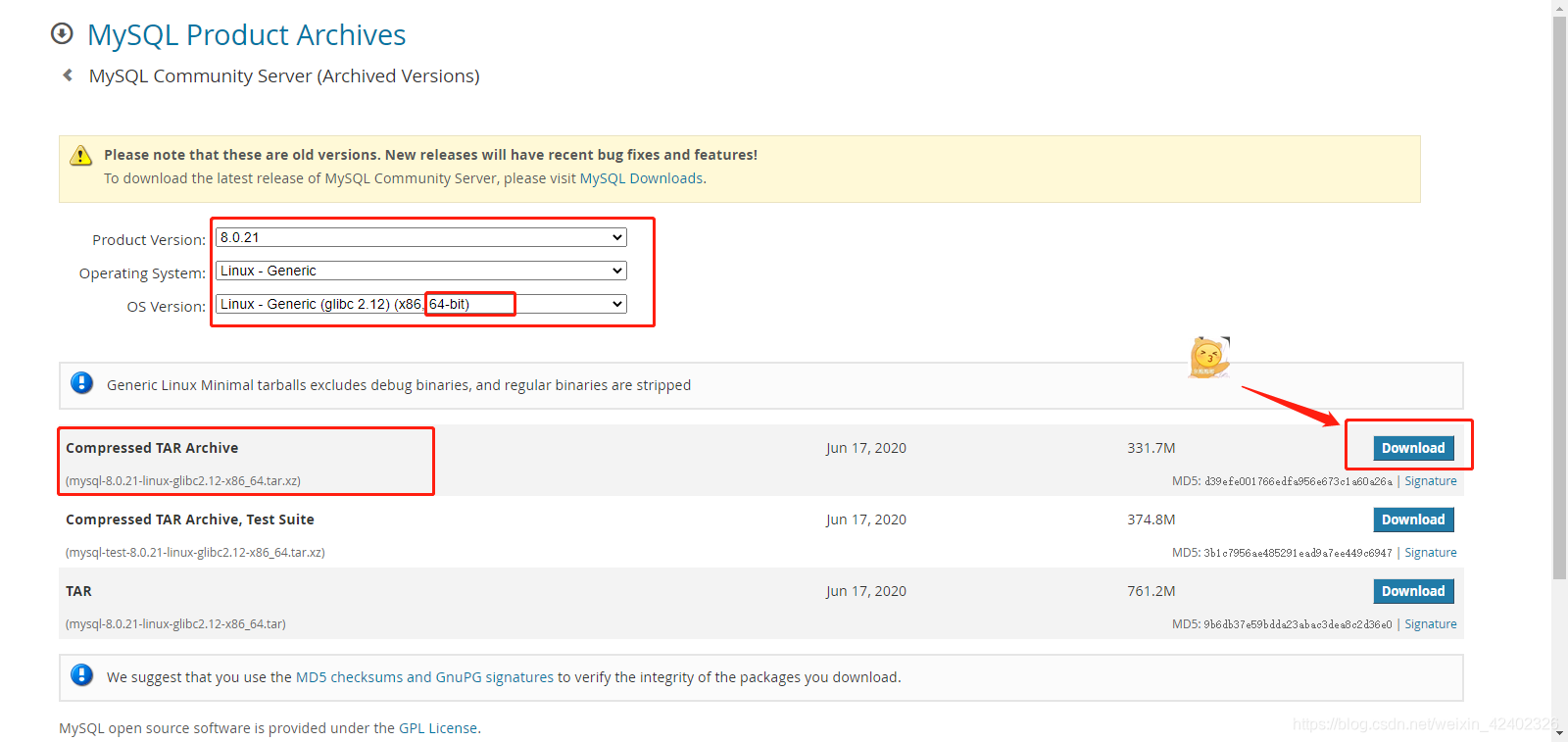Follow the MySQL Downloads link
This screenshot has height=742, width=1568.
point(641,178)
